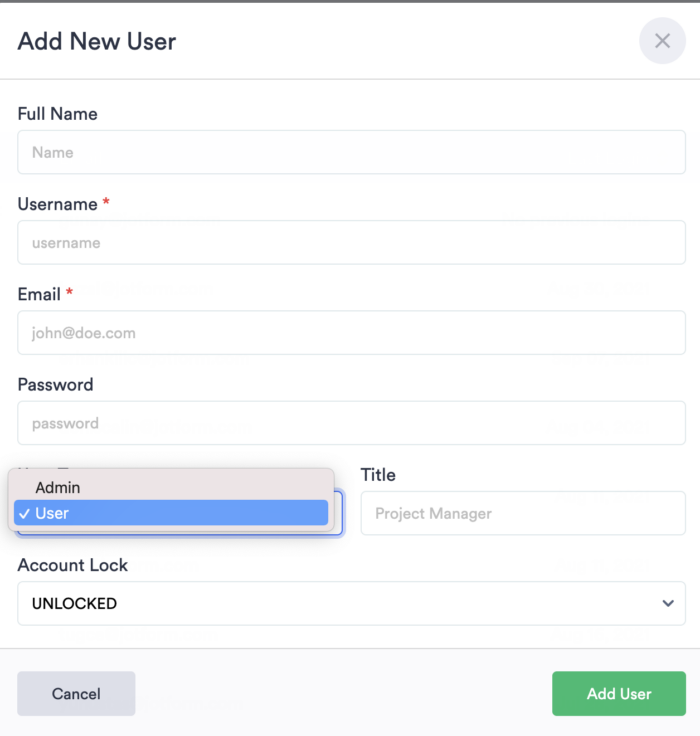Viewport: 700px width, 736px height.
Task: Click the Title label
Action: click(x=378, y=475)
